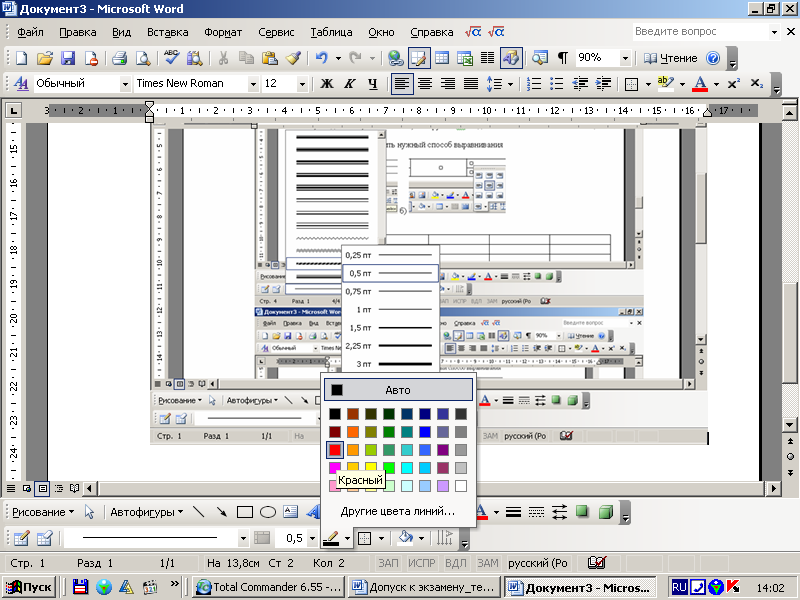This screenshot has height=600, width=800.
Task: Expand Автофигуры menu
Action: (147, 512)
